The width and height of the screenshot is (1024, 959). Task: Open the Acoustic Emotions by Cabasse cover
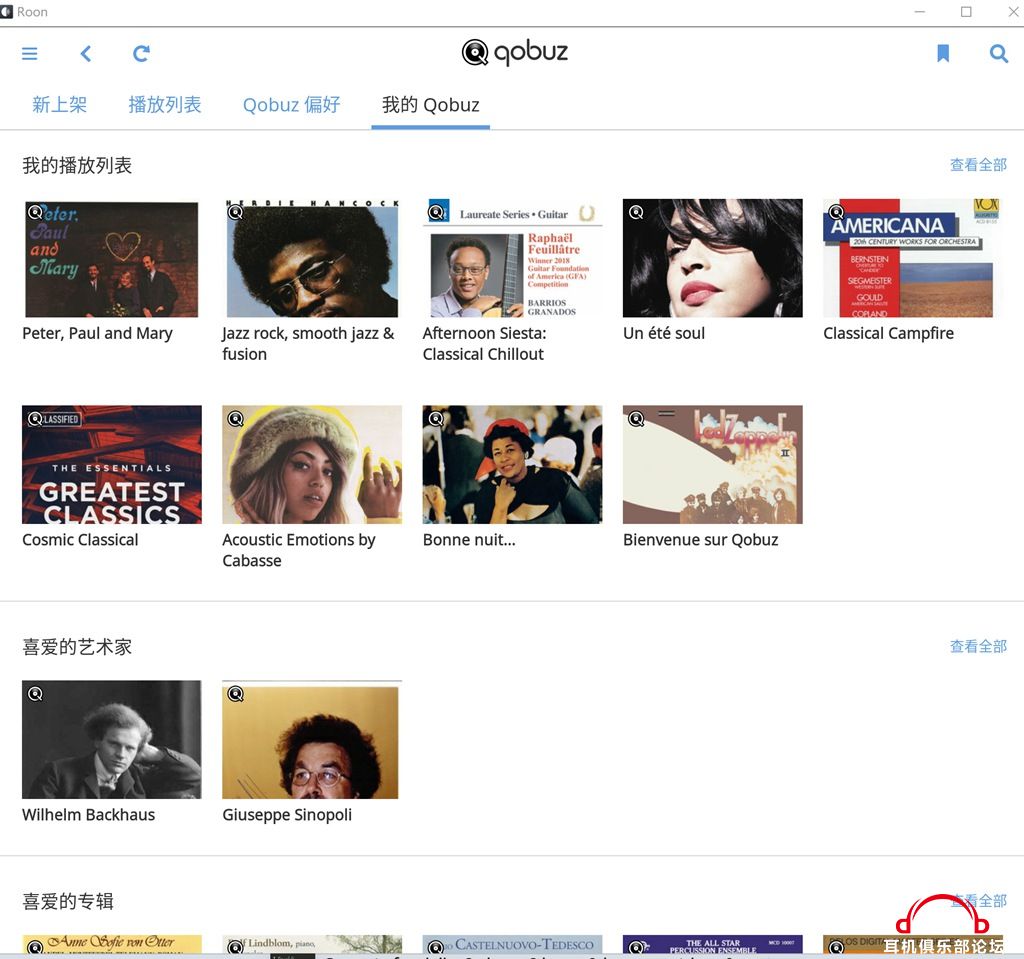[312, 464]
